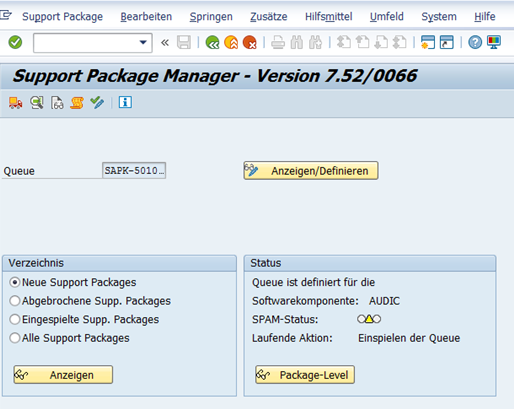Open the Springen menu

[211, 17]
